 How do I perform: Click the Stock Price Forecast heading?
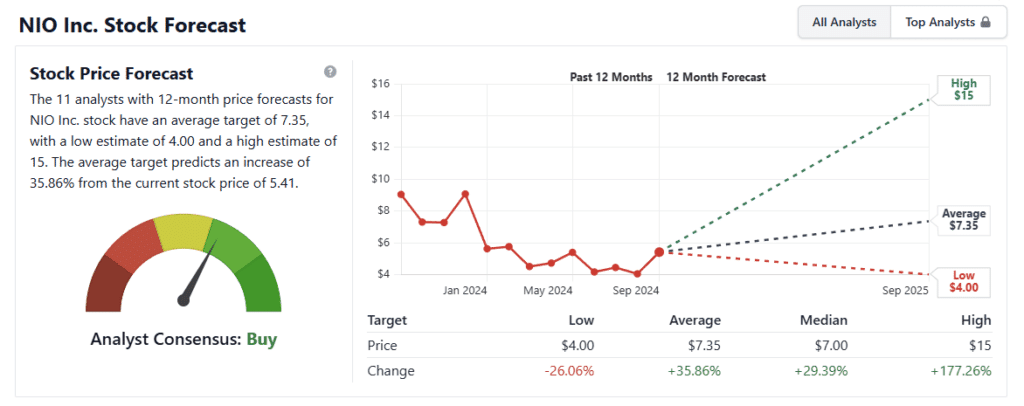(111, 73)
